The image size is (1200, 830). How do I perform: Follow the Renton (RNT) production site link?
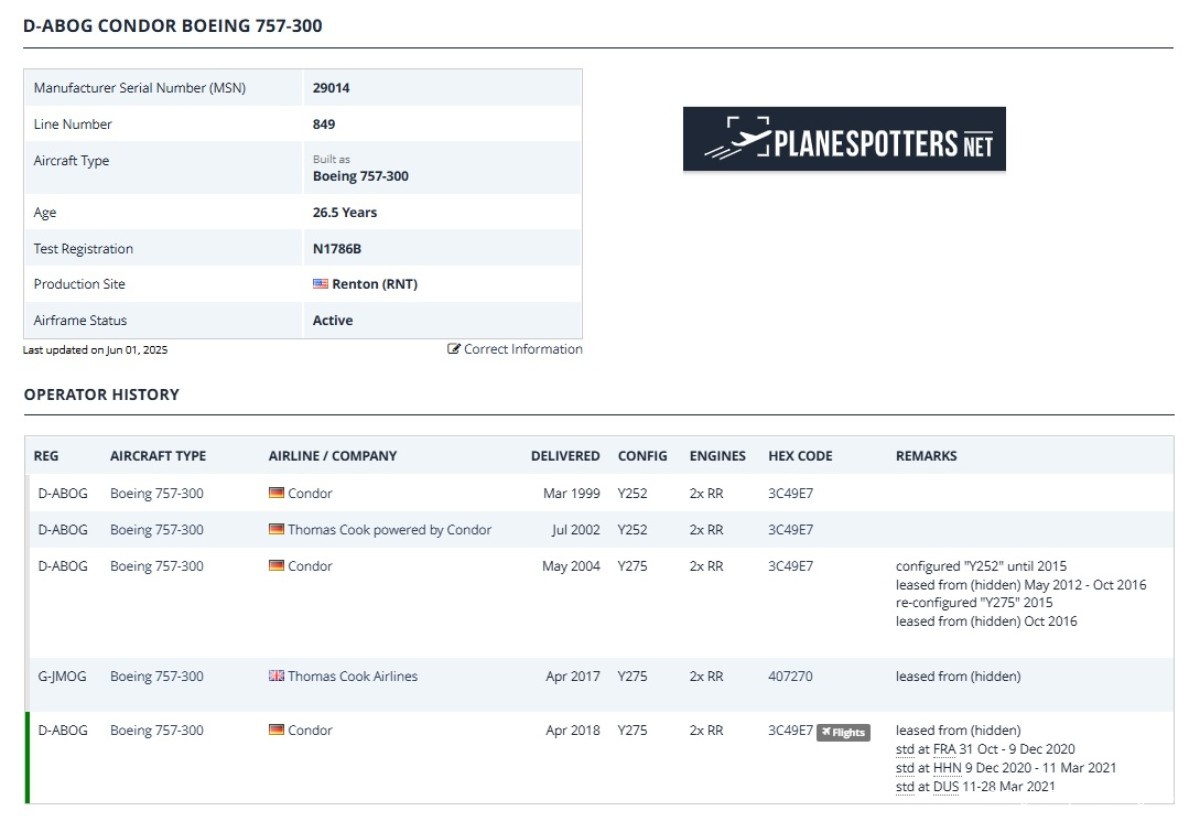click(375, 284)
